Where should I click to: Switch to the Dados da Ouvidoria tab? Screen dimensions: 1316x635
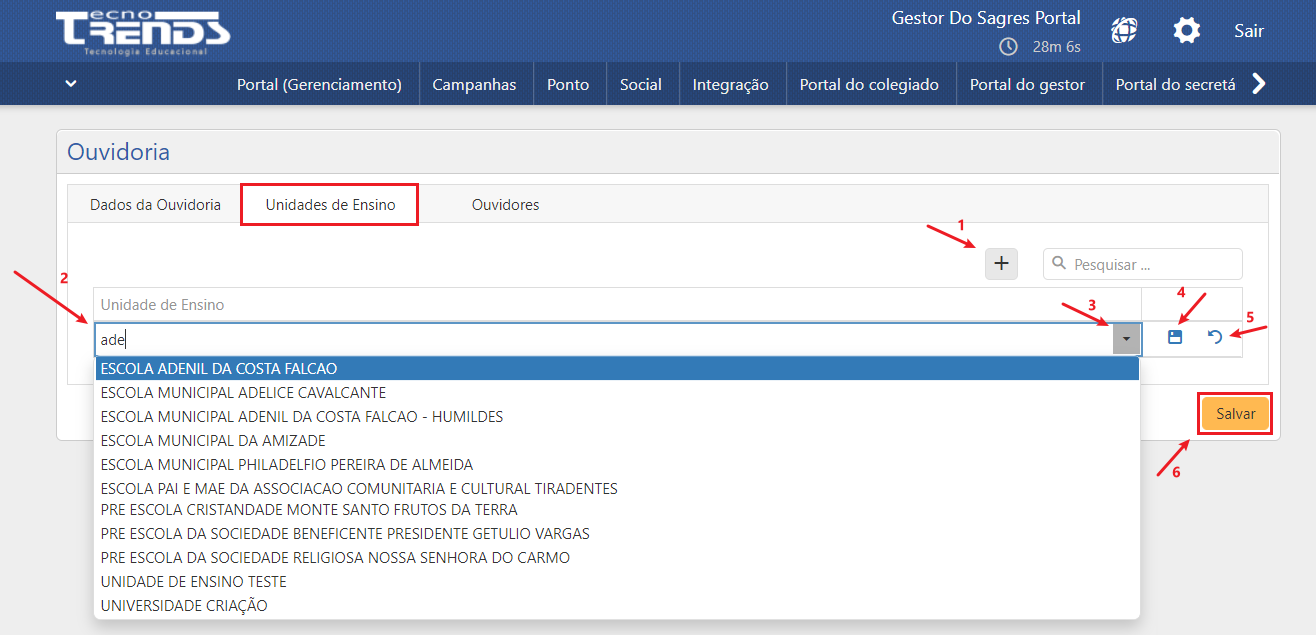pos(155,203)
